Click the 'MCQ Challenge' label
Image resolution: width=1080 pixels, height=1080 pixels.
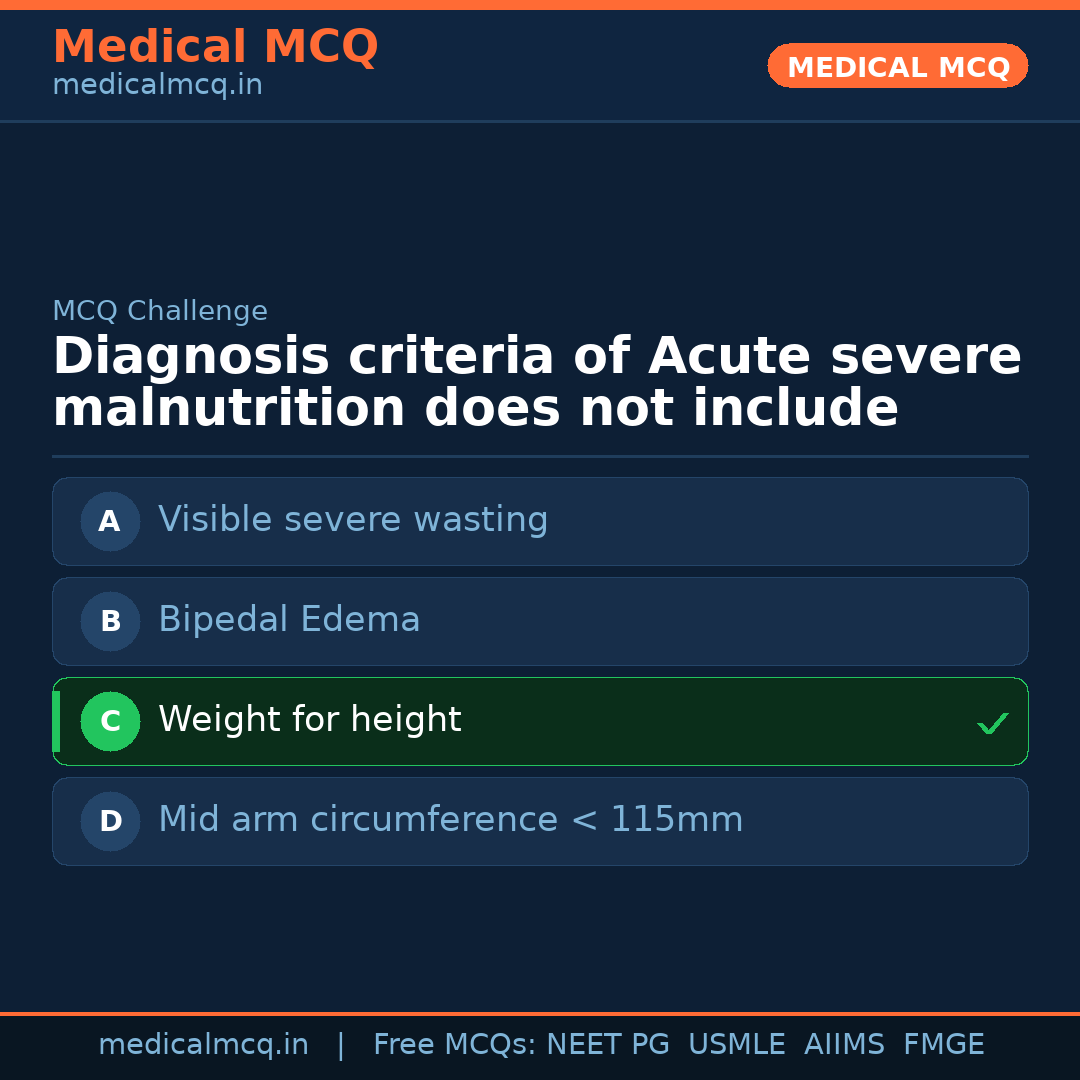(x=160, y=312)
